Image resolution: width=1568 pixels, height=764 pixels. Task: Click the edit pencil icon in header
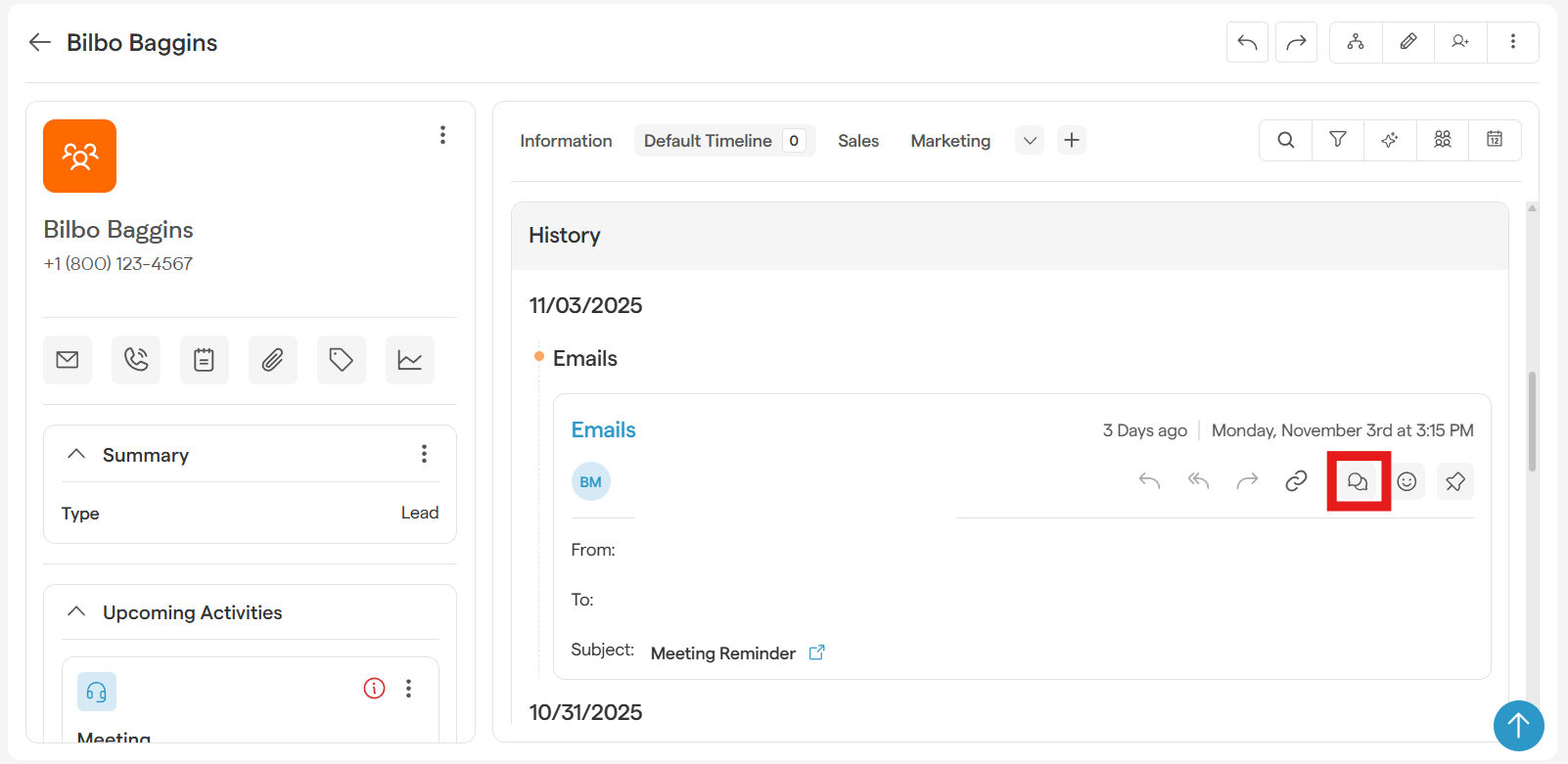point(1407,42)
